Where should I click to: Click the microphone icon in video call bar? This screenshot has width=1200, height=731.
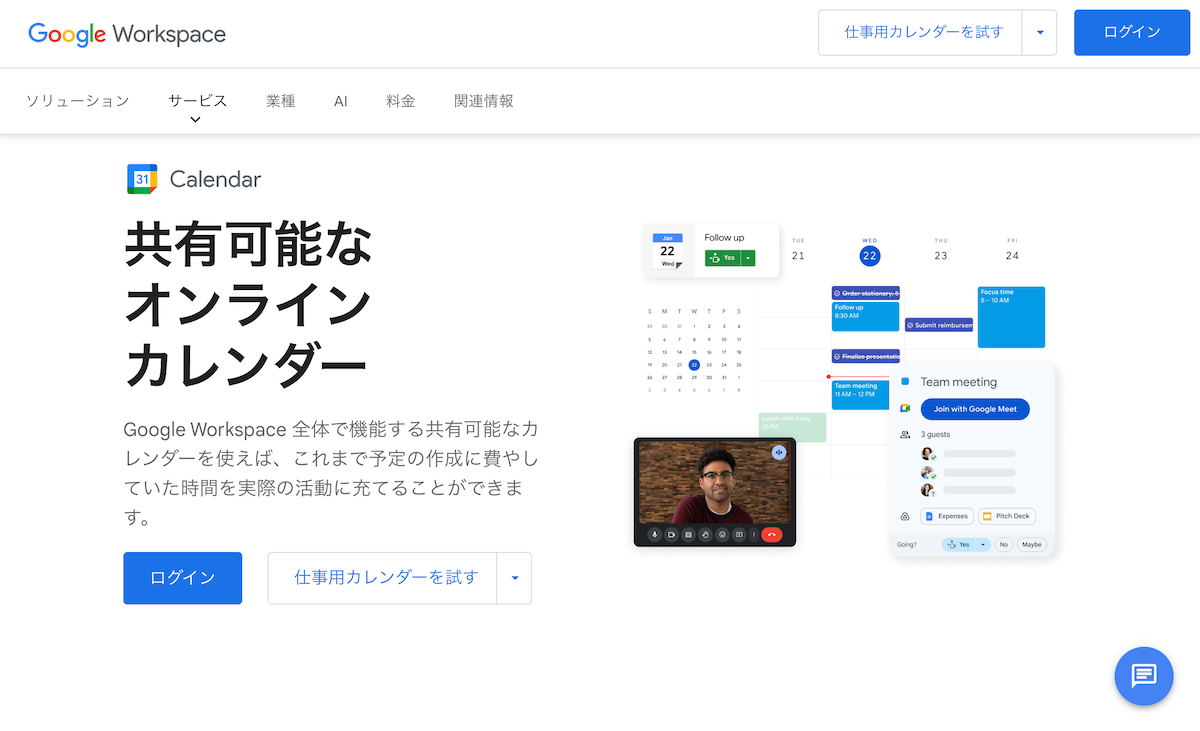(x=655, y=534)
